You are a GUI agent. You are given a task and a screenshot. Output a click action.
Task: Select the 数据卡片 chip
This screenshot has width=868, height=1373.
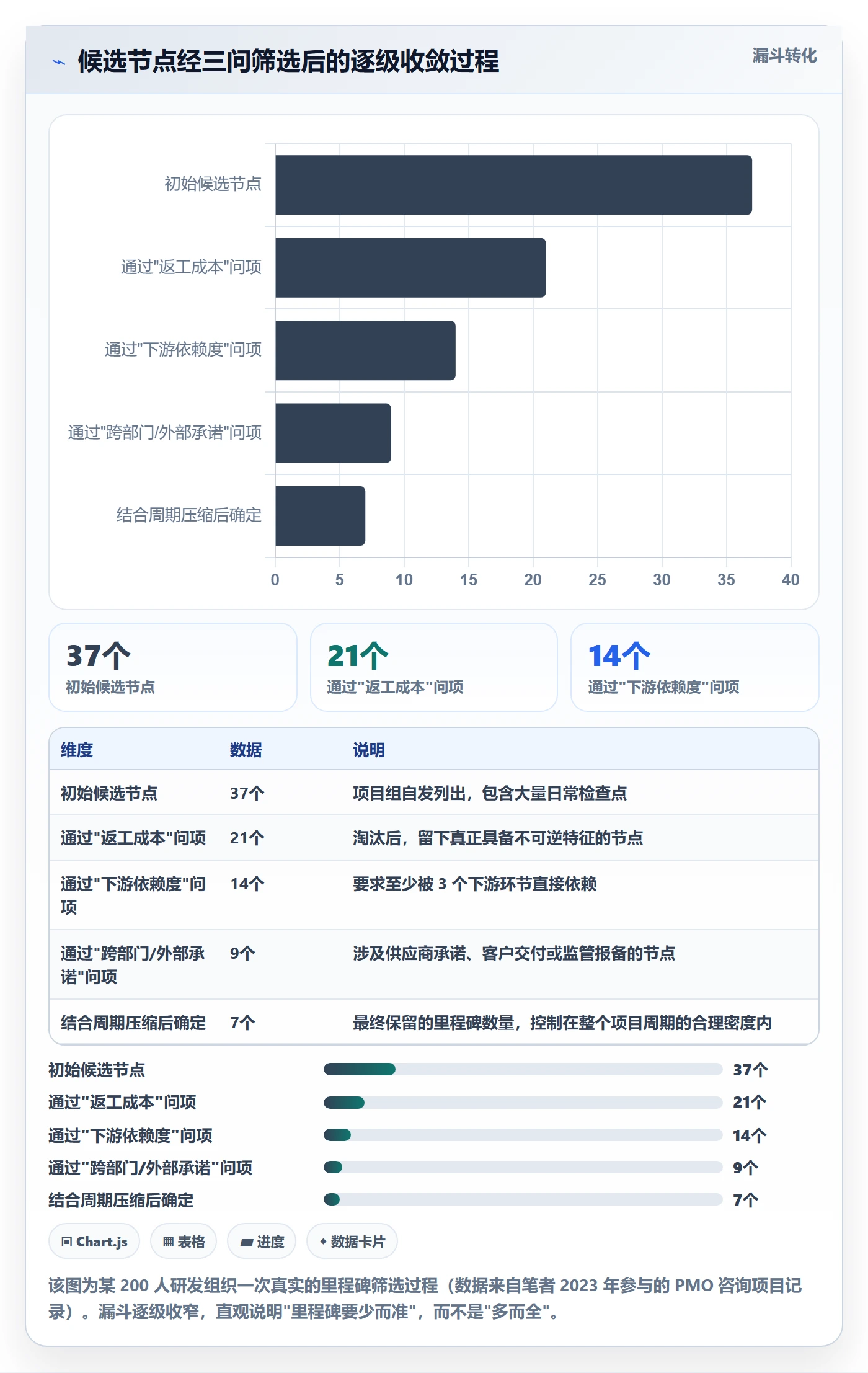(x=352, y=1242)
